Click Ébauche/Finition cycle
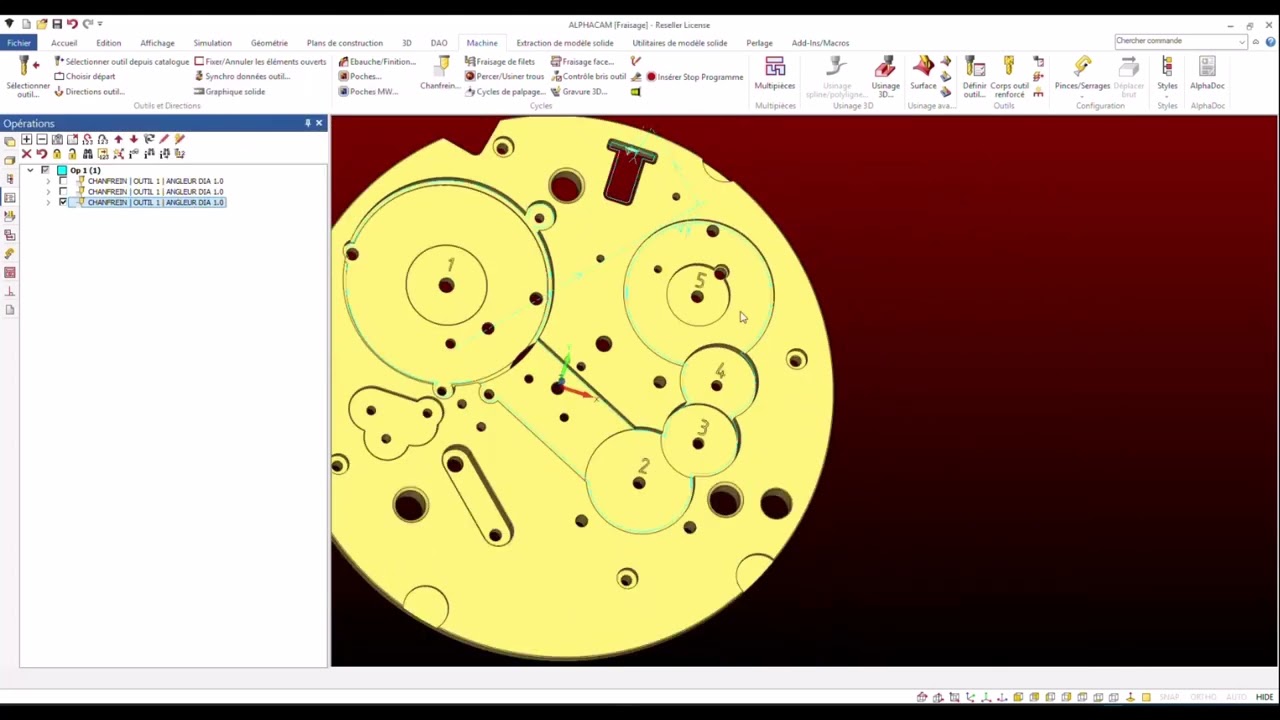1280x720 pixels. tap(376, 62)
